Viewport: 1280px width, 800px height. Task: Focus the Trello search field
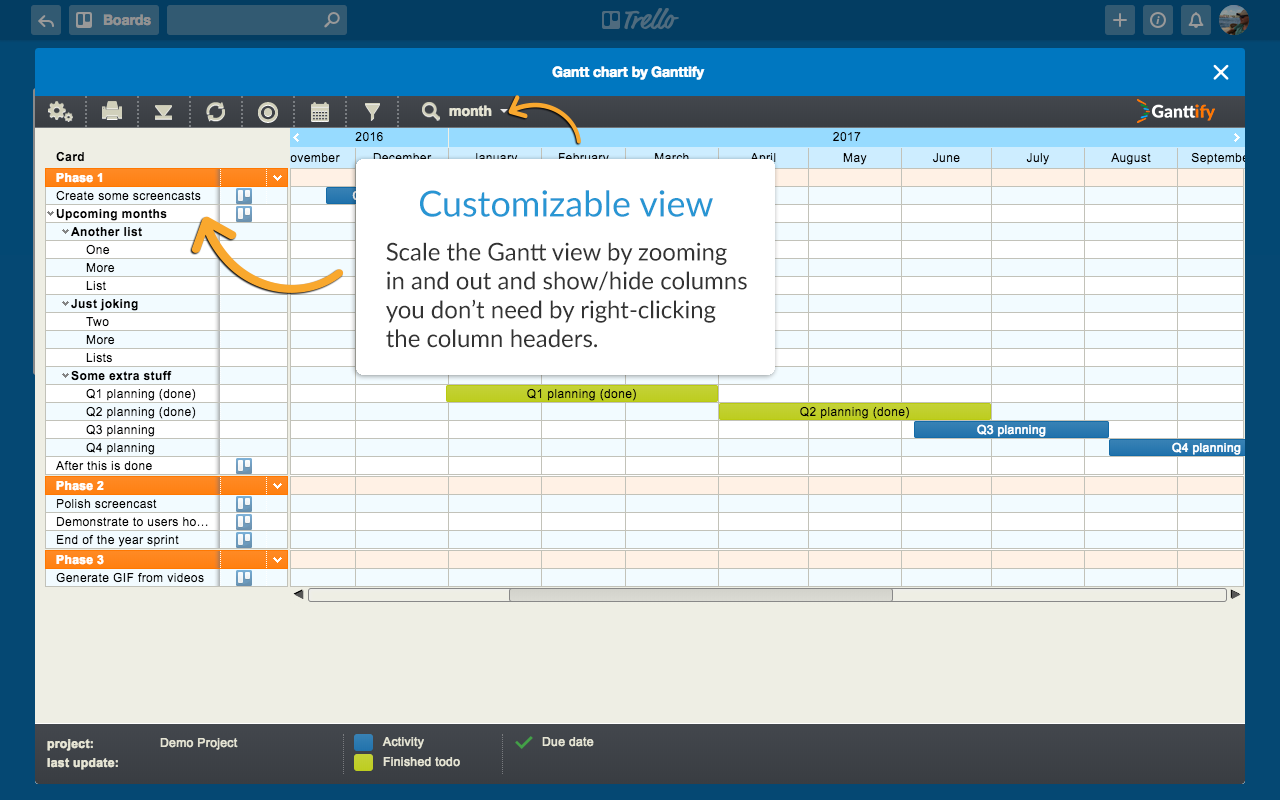(x=257, y=20)
